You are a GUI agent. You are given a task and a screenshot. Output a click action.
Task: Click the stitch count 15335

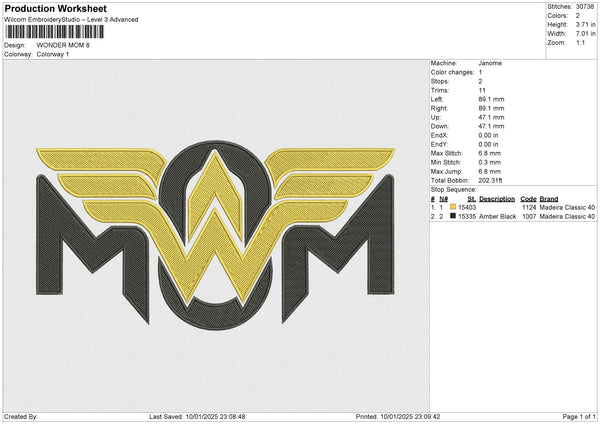pyautogui.click(x=467, y=217)
